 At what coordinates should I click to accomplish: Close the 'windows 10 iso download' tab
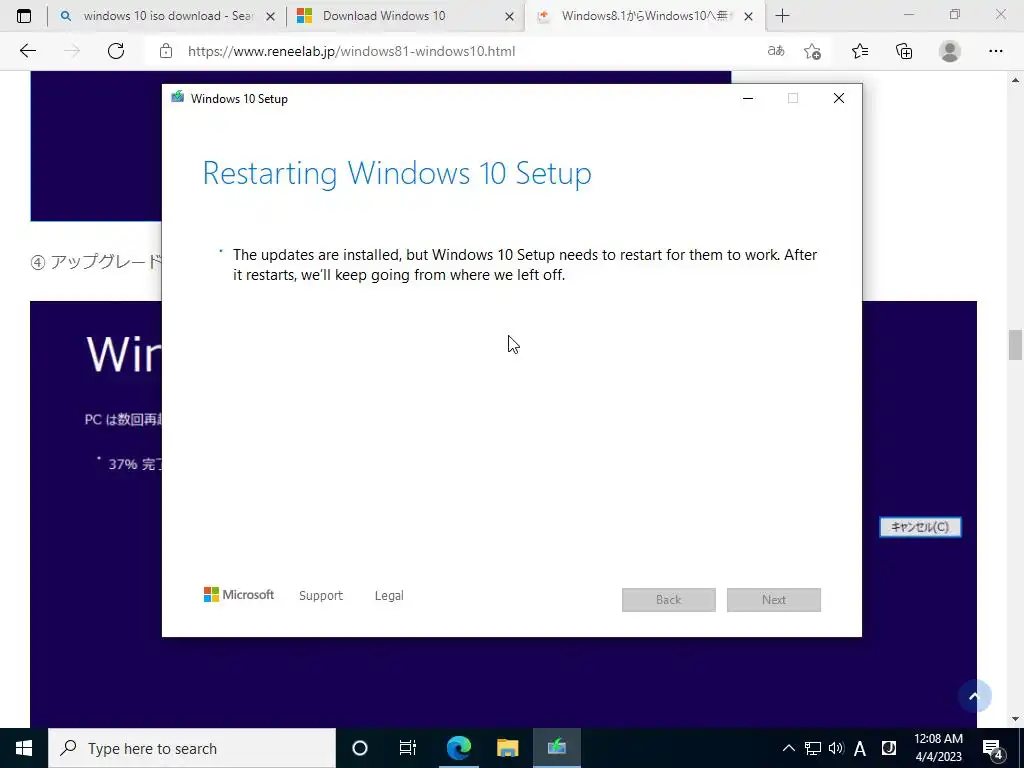[270, 16]
